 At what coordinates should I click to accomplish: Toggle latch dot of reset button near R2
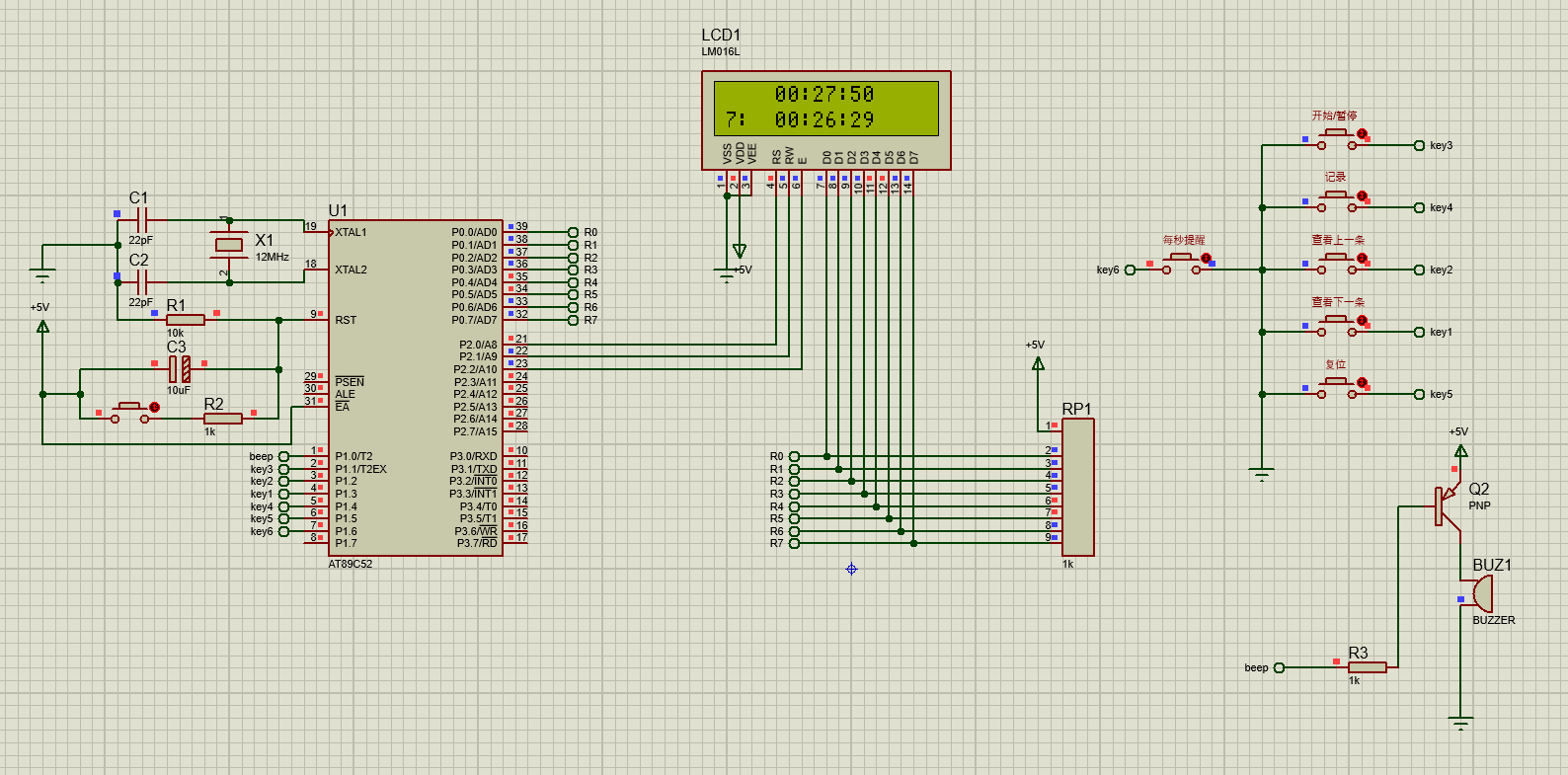[154, 407]
